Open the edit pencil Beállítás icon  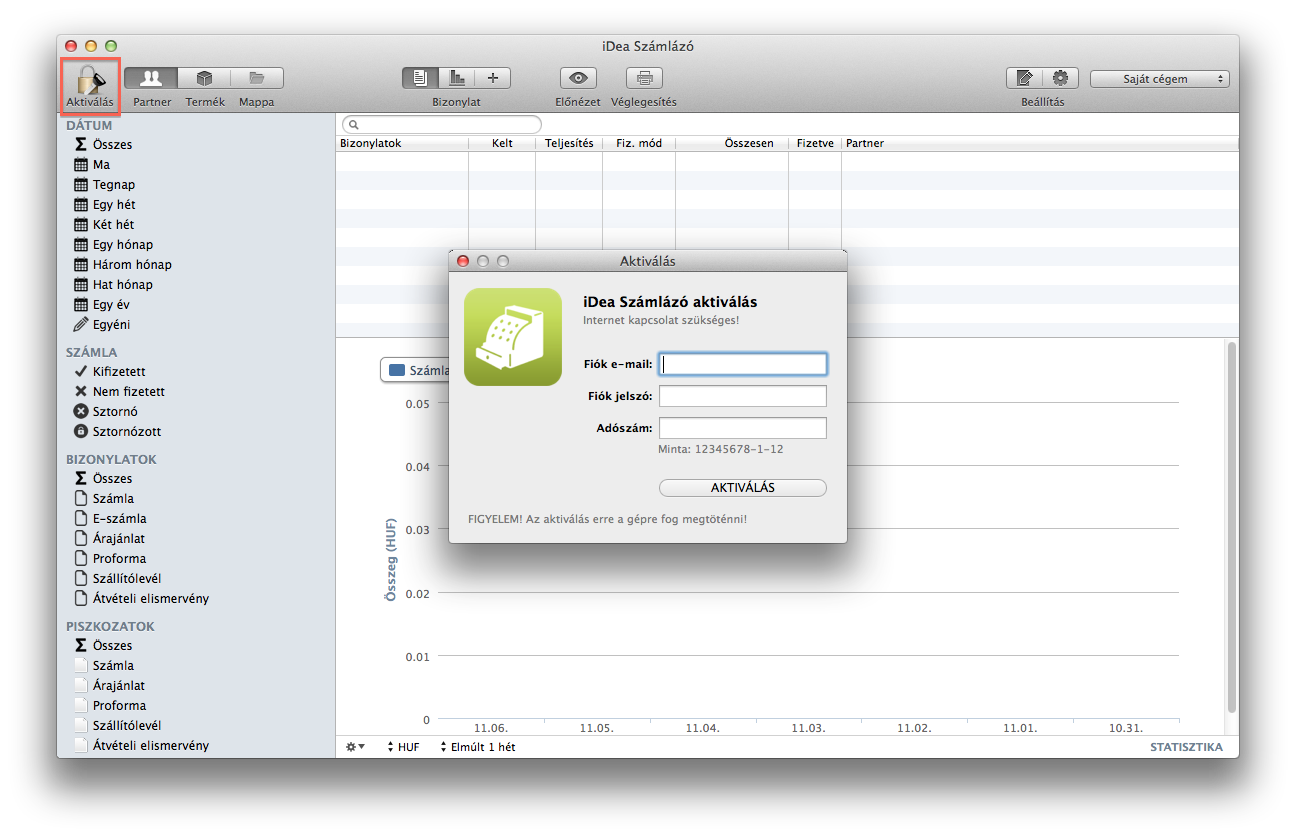pos(1024,78)
